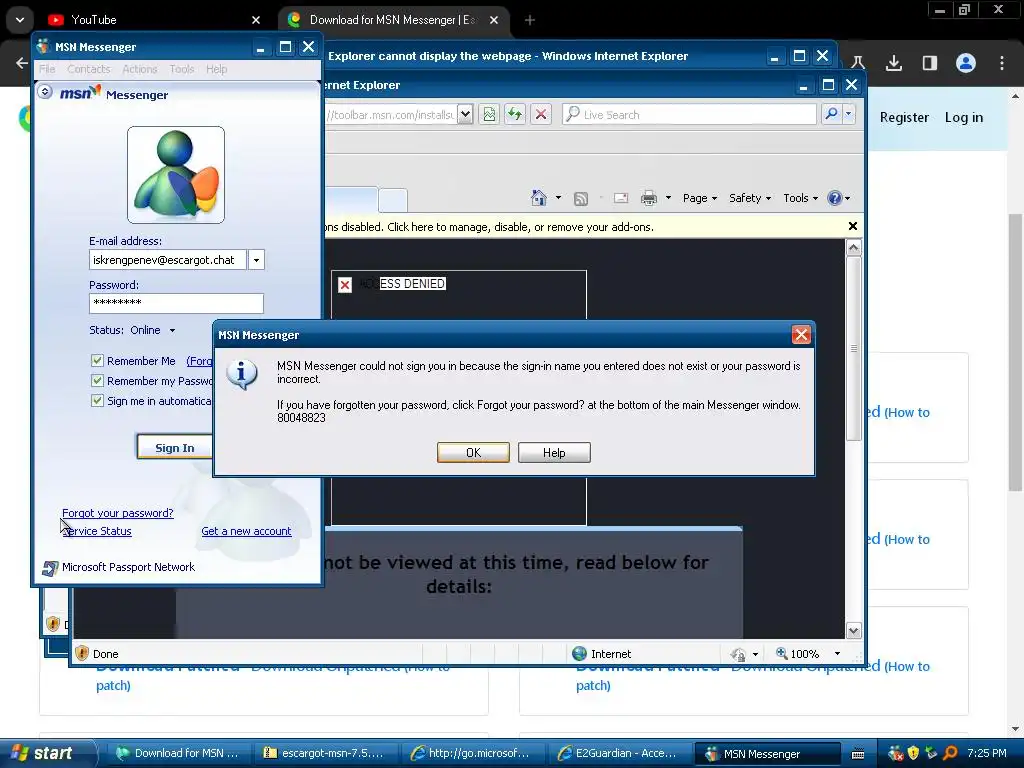
Task: Open the Home icon dropdown arrow
Action: click(558, 198)
